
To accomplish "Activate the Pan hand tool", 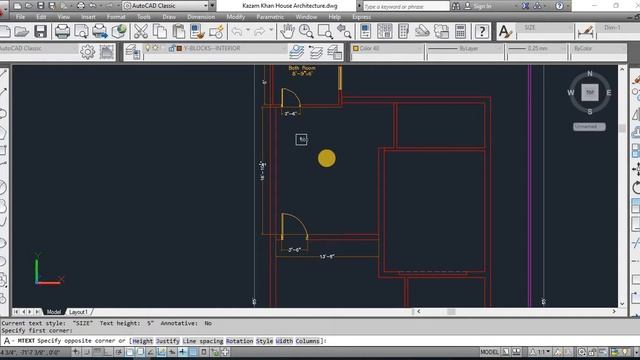I will click(x=287, y=31).
